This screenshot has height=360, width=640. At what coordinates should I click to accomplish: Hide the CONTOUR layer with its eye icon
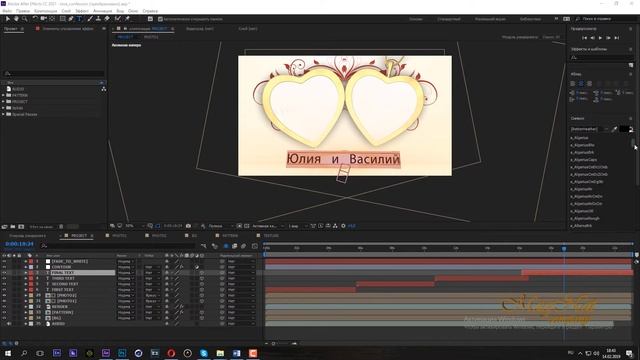point(4,267)
